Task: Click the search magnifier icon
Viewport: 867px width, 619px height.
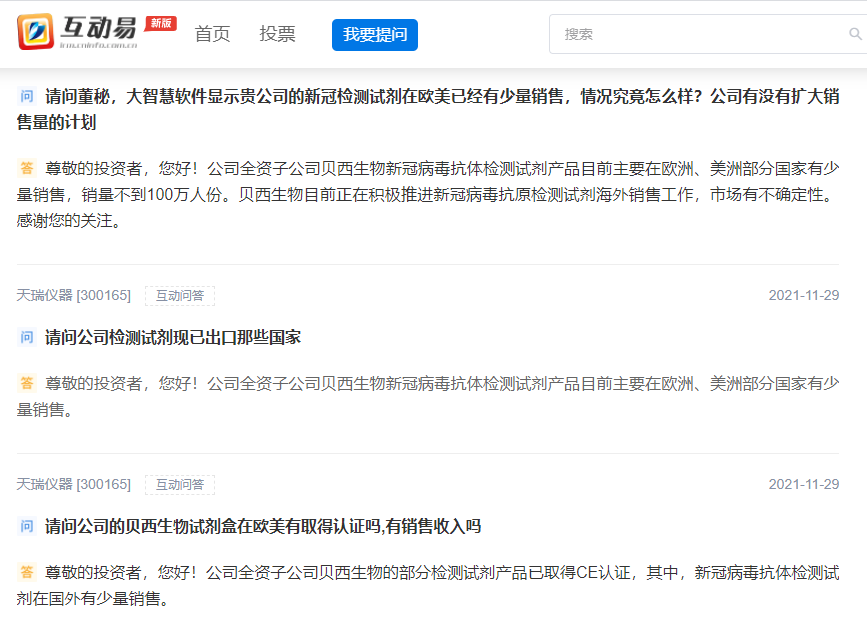Action: (x=855, y=34)
